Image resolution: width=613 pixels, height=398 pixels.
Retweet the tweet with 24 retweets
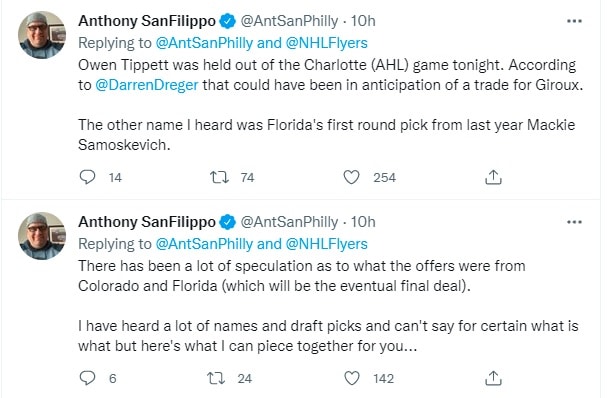[216, 378]
